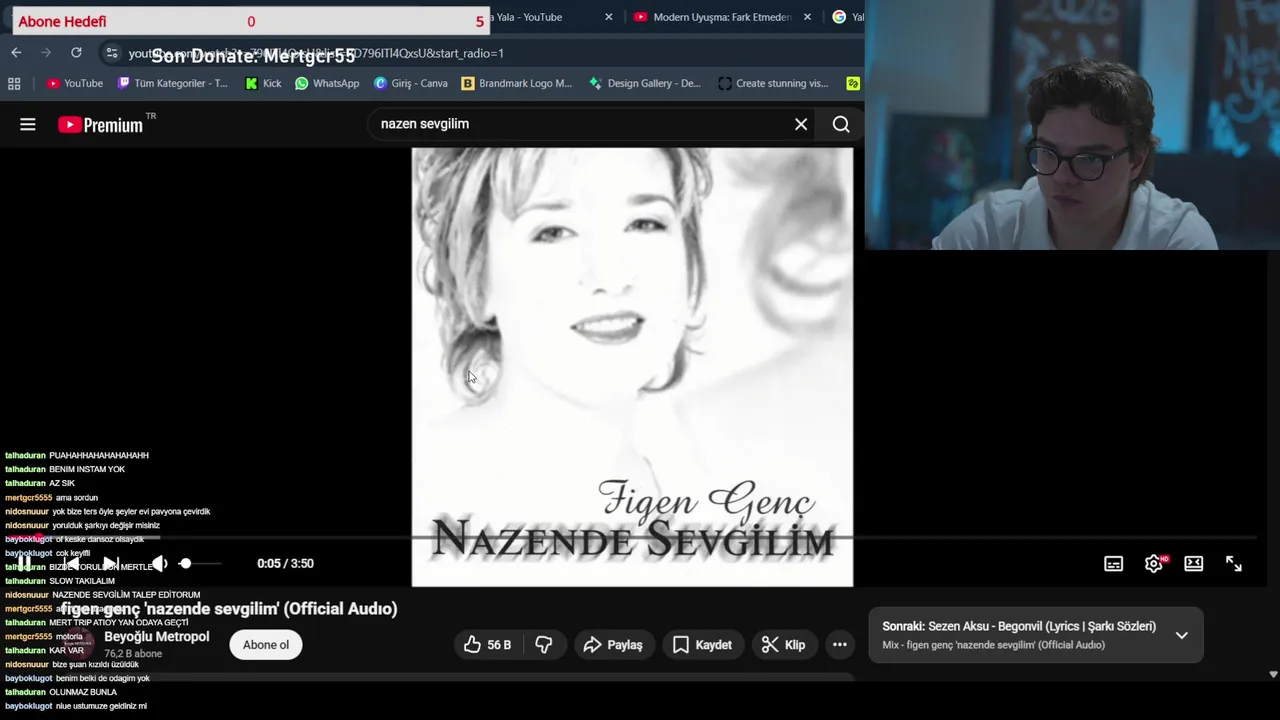Open the Design Gallery bookmark

tap(645, 83)
